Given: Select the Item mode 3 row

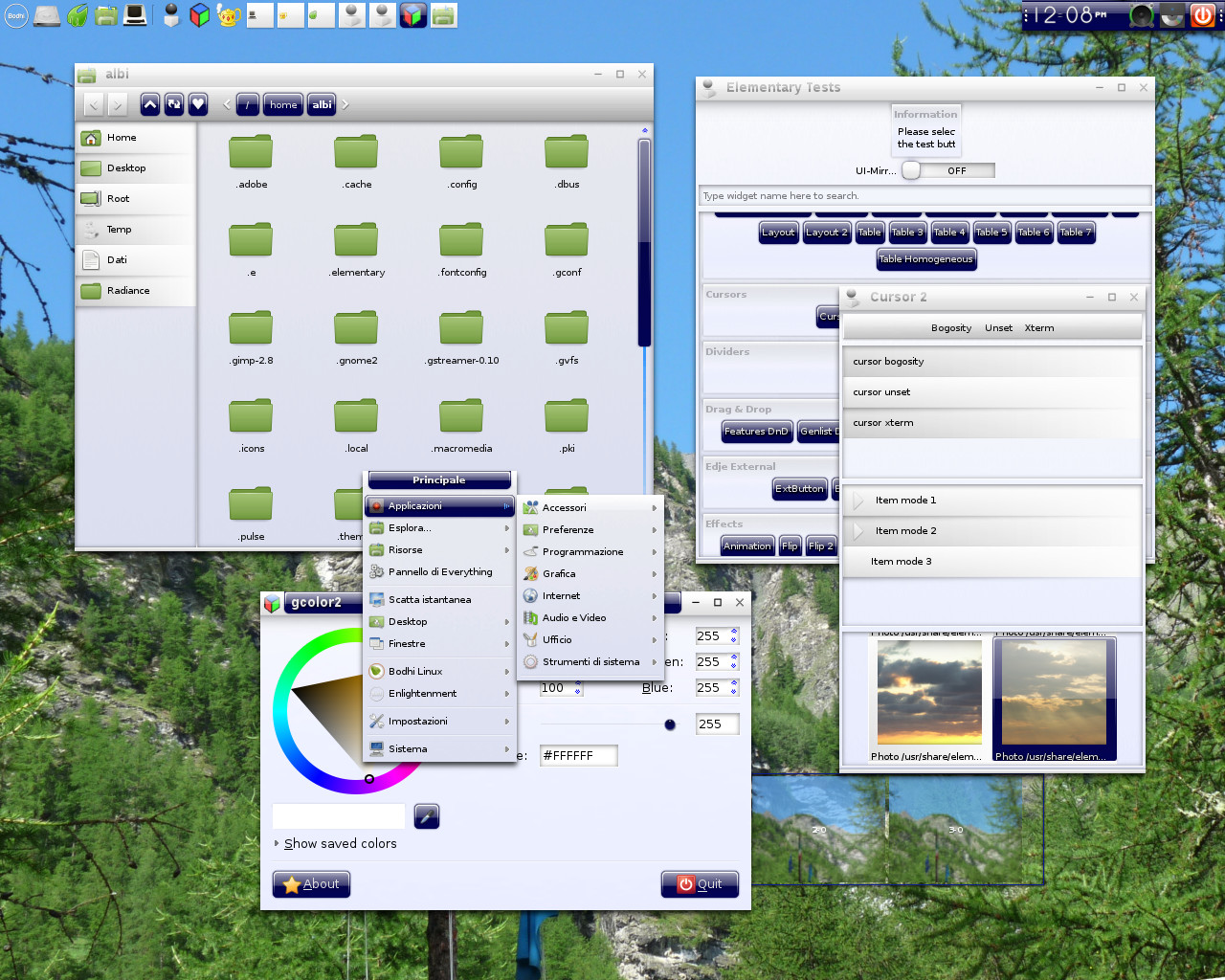Looking at the screenshot, I should [992, 562].
